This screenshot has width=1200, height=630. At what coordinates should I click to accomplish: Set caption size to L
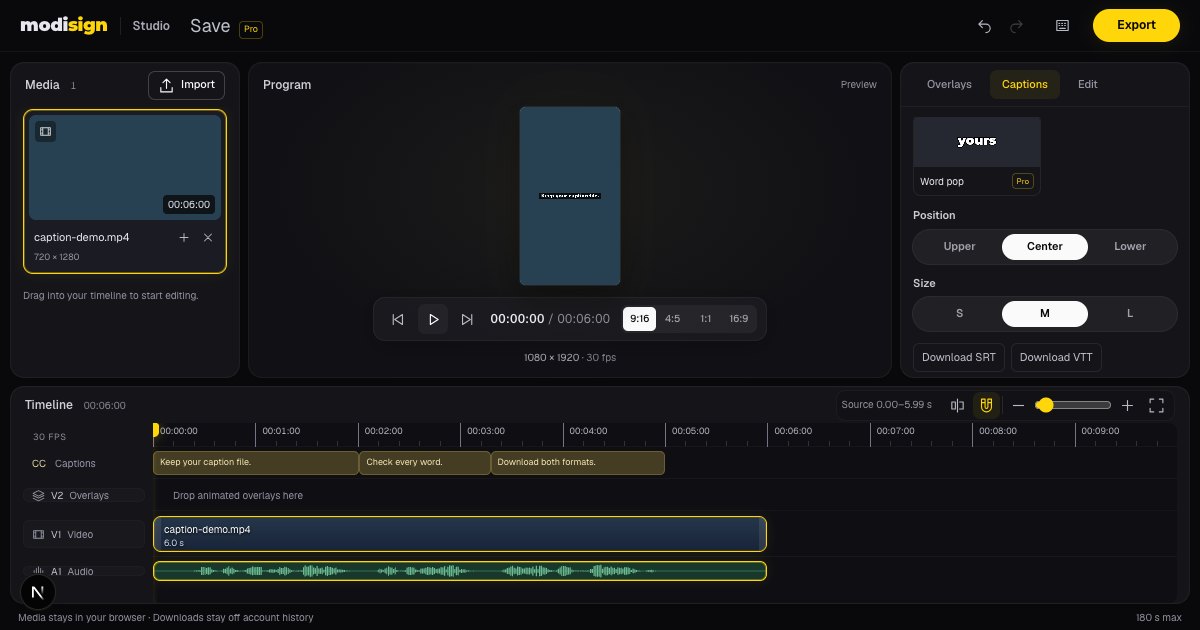coord(1131,313)
